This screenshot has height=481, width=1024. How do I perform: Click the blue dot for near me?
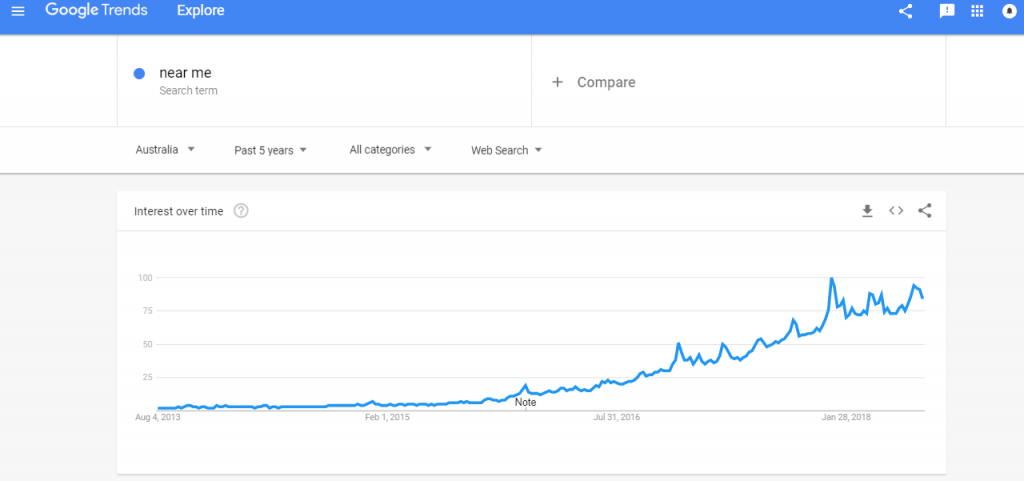[x=139, y=74]
